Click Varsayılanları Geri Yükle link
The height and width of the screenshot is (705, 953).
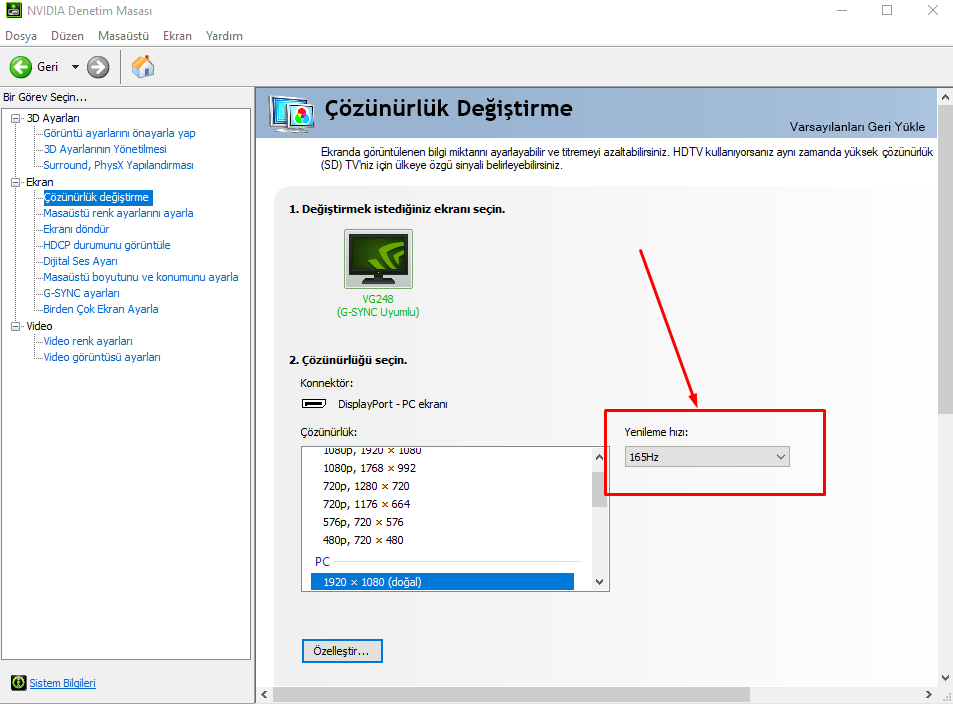tap(857, 127)
